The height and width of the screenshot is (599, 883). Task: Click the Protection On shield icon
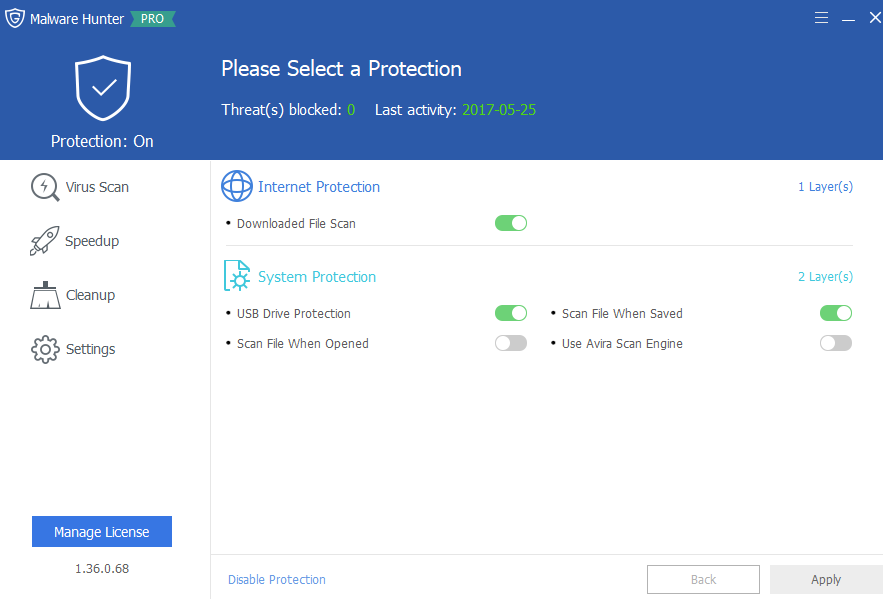[102, 88]
